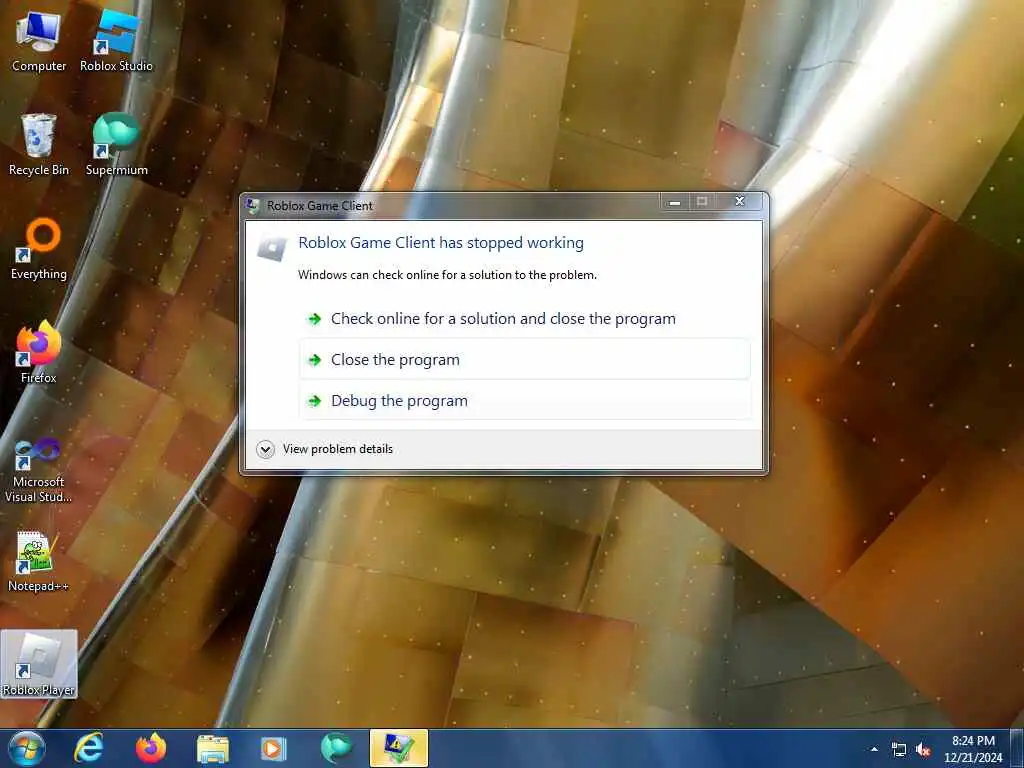Expand View problem details

pos(325,449)
